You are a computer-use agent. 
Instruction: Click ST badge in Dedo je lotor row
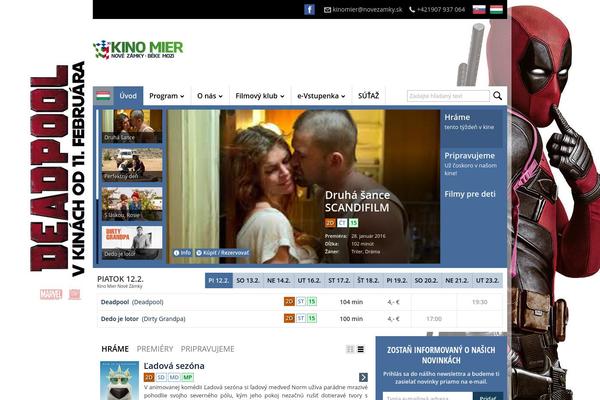click(x=301, y=318)
